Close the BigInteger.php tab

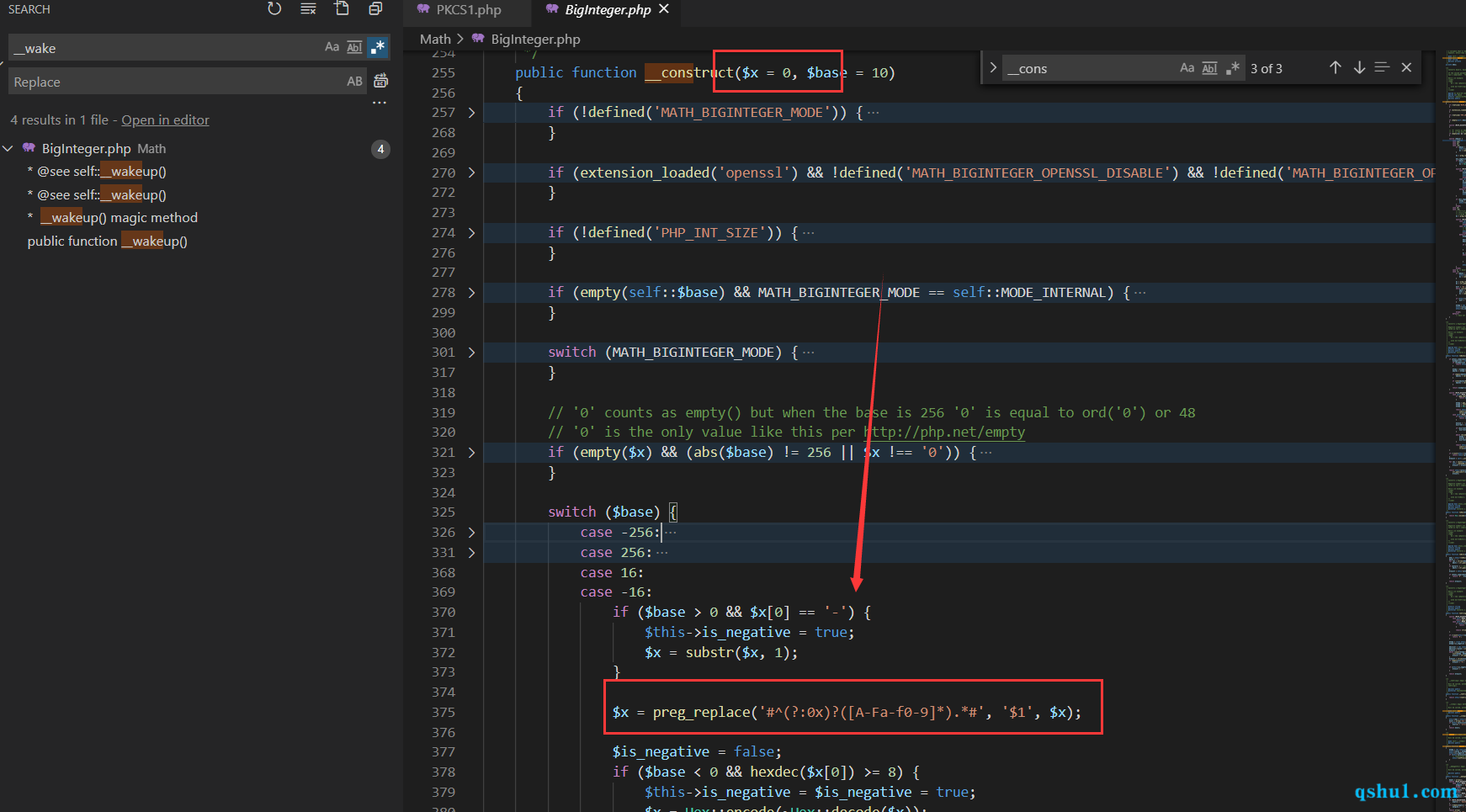(664, 9)
